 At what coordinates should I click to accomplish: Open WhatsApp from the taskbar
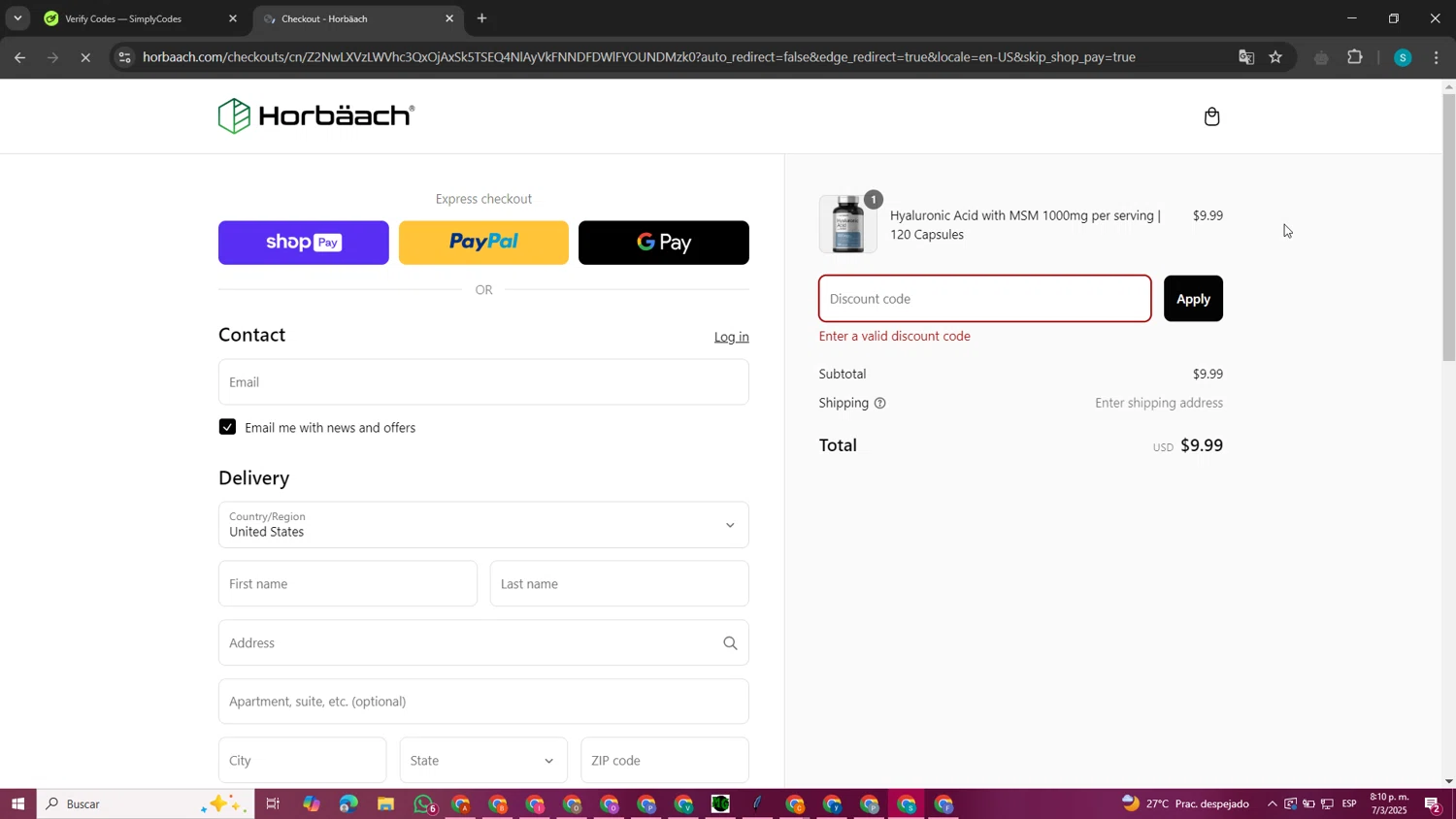[x=424, y=803]
